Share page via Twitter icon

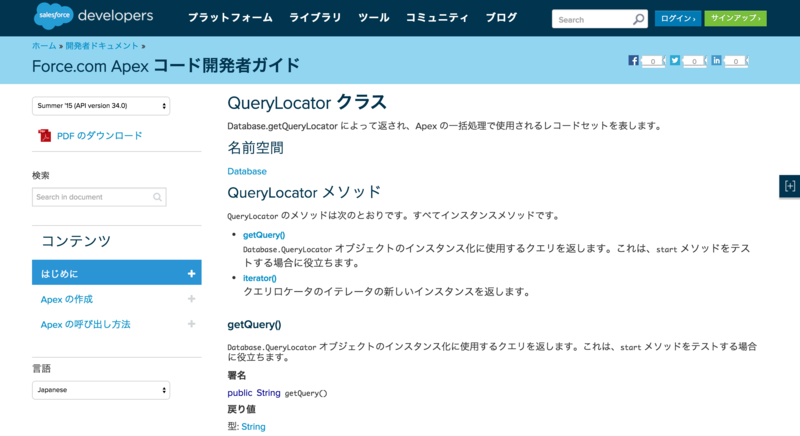pyautogui.click(x=675, y=61)
